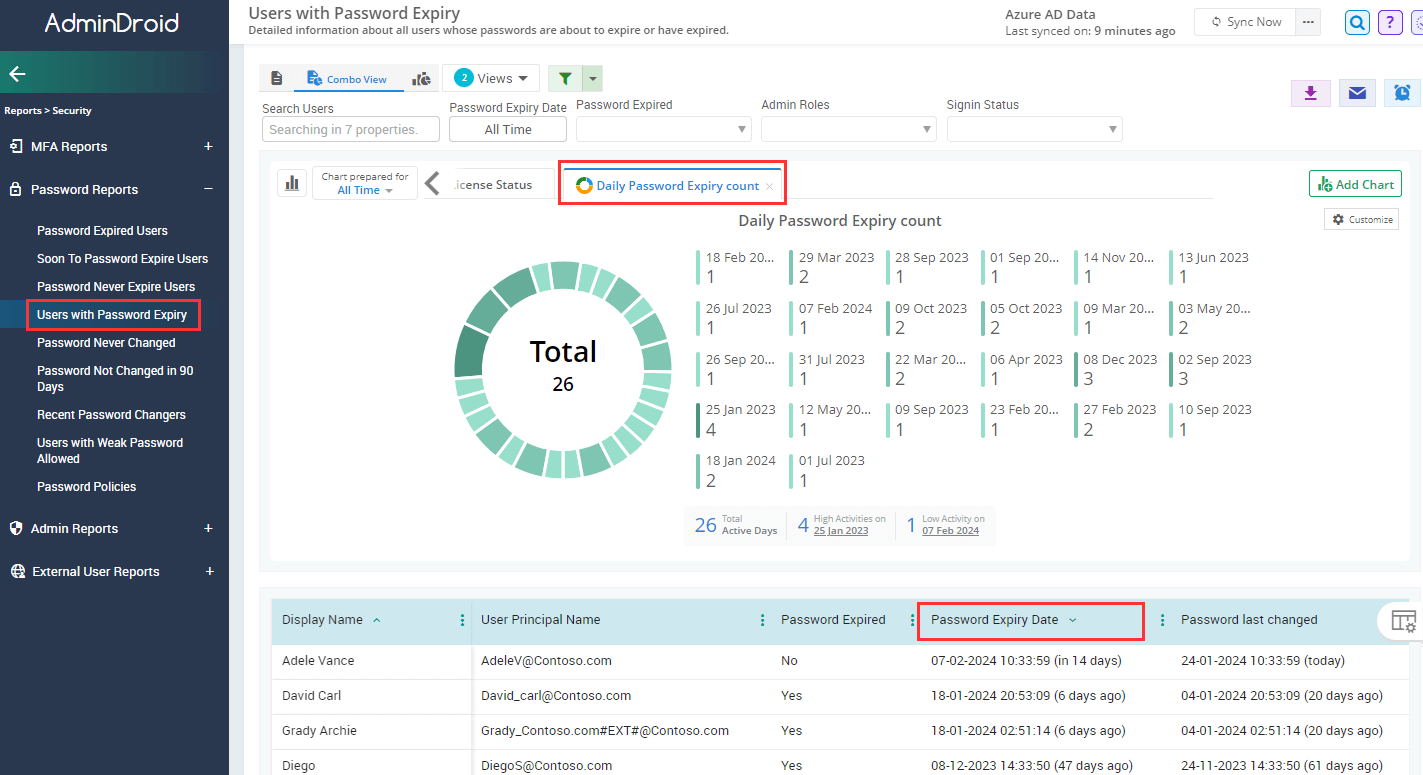
Task: Click the Sync Now button
Action: tap(1245, 22)
